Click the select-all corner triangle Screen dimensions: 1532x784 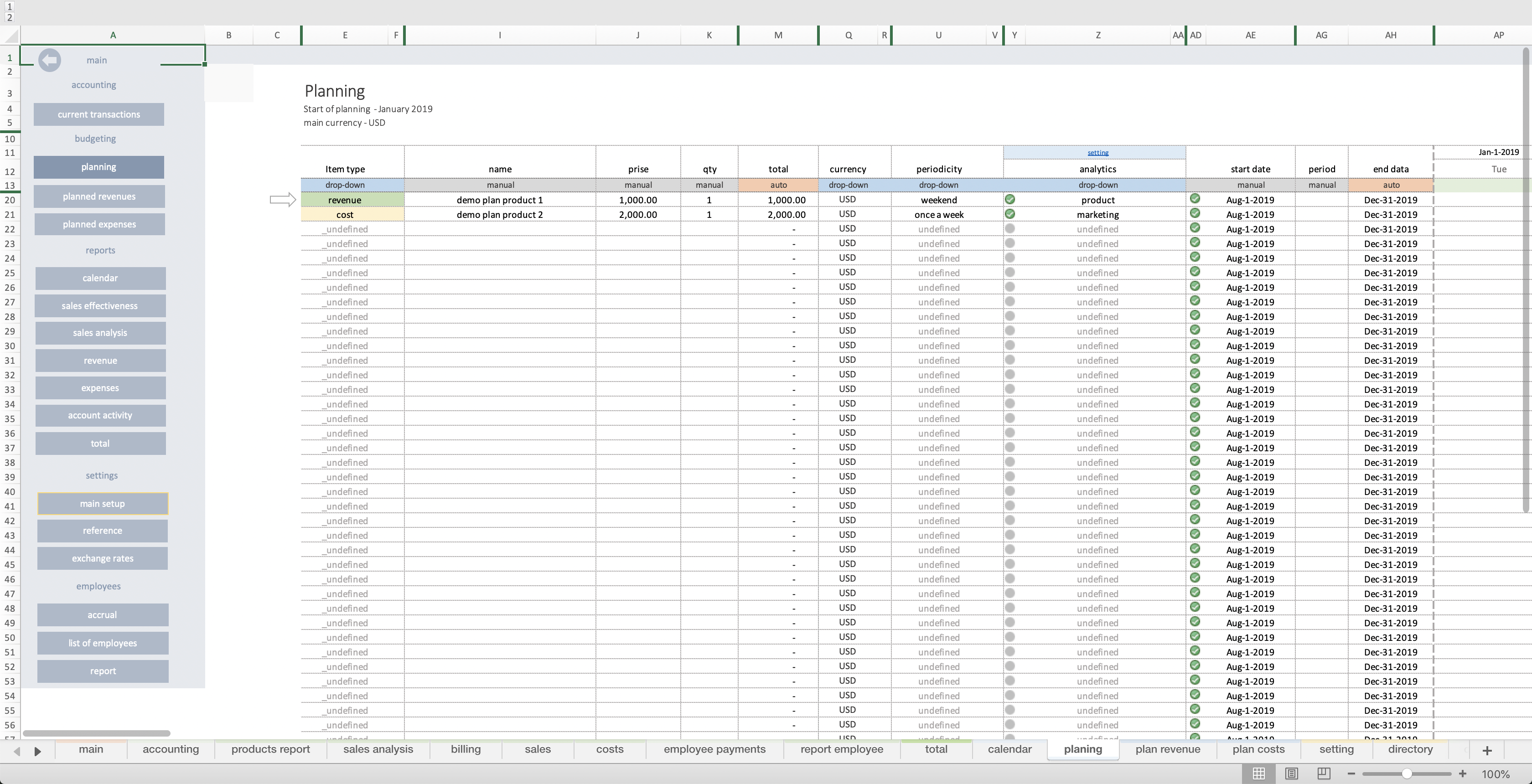[x=11, y=37]
